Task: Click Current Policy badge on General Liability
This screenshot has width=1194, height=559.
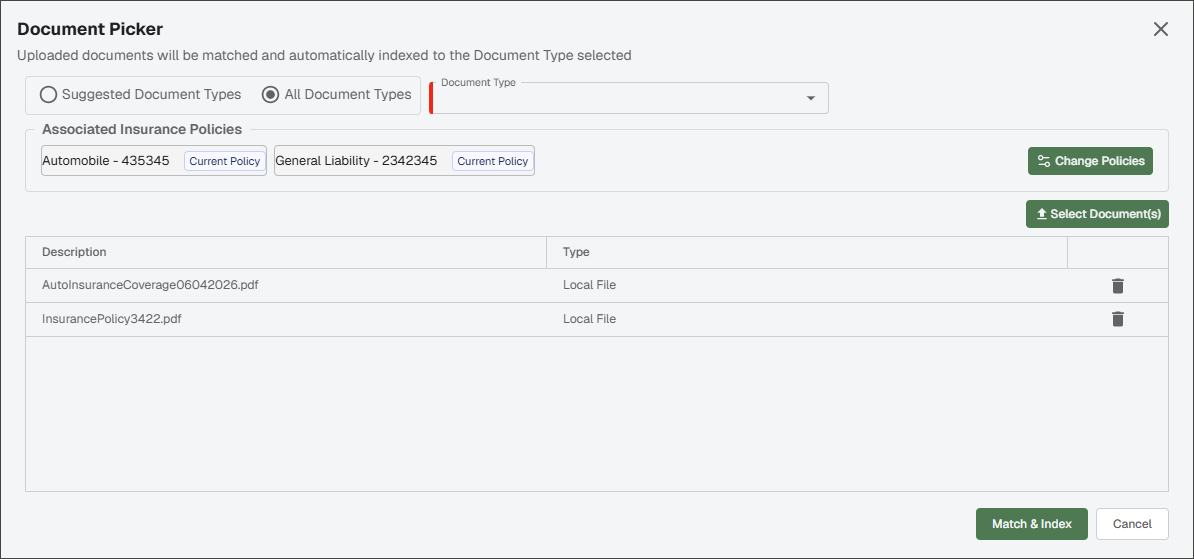Action: tap(493, 161)
